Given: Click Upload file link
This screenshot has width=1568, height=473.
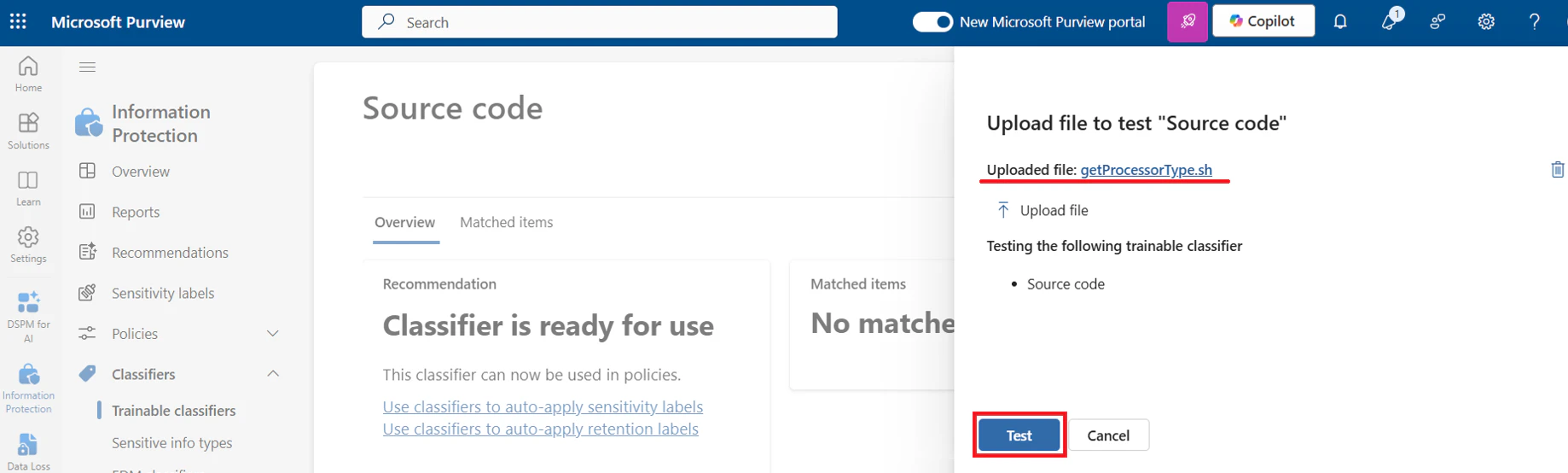Looking at the screenshot, I should click(x=1054, y=210).
